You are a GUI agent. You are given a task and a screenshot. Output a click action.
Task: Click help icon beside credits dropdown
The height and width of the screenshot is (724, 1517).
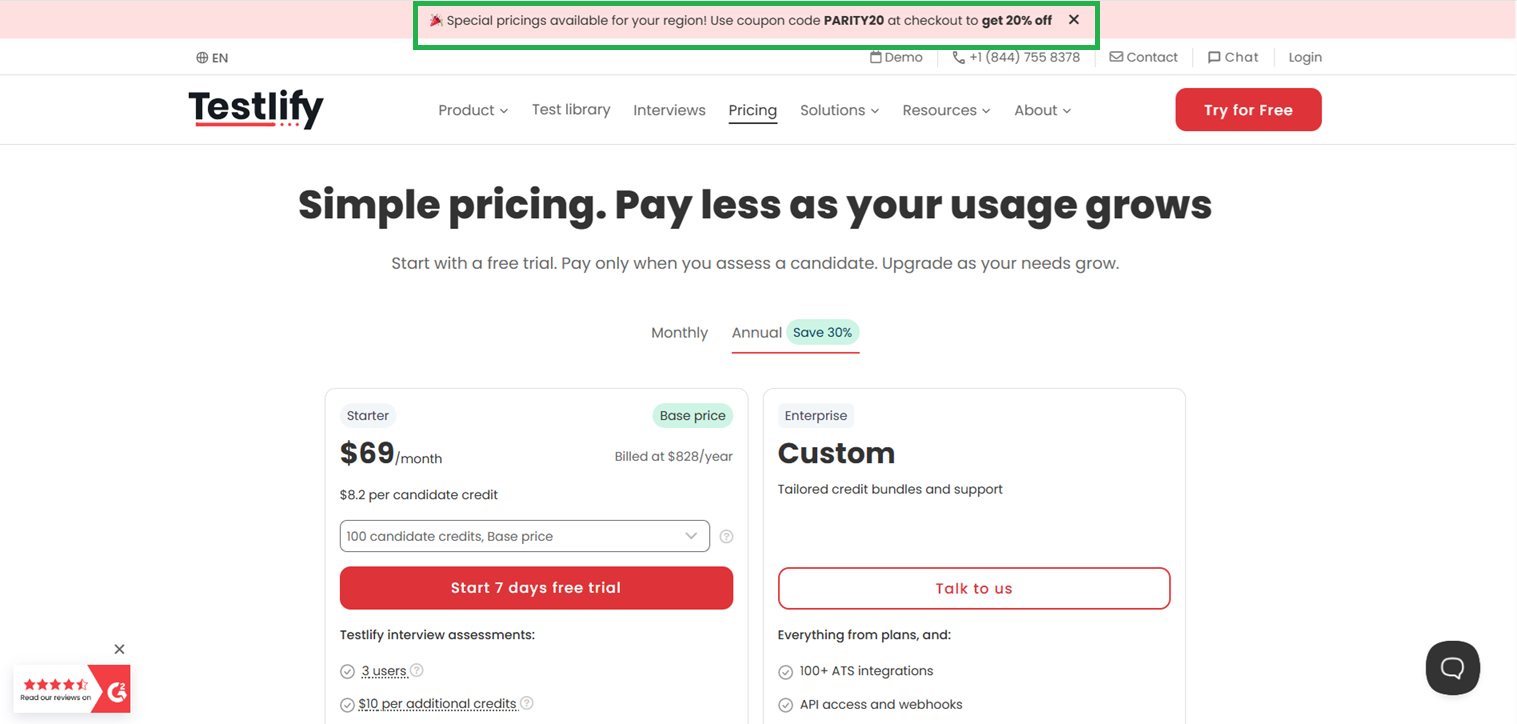tap(727, 537)
